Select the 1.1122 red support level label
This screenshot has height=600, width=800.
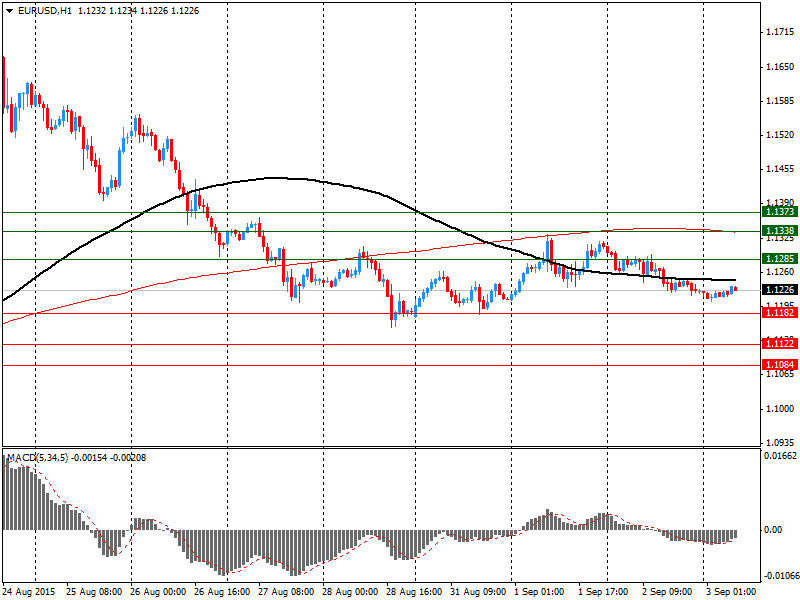780,344
